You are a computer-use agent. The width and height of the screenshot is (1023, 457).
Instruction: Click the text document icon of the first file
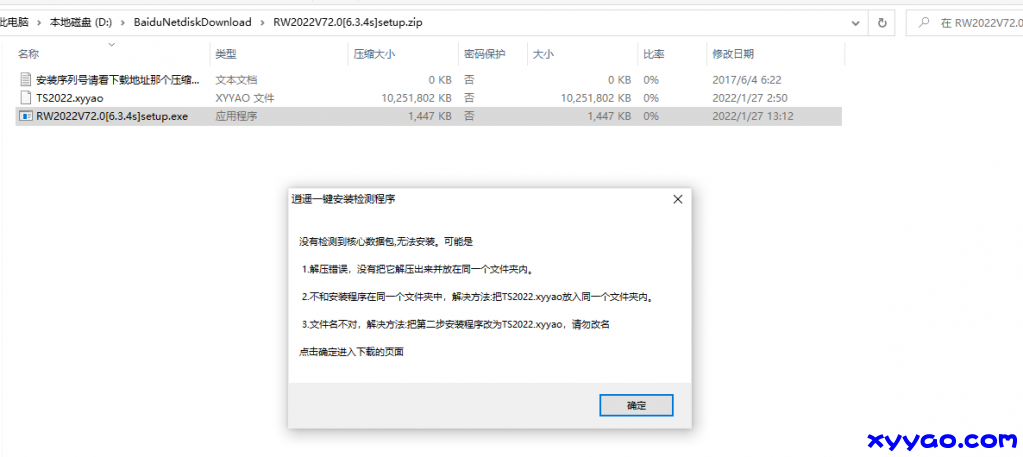[x=26, y=79]
